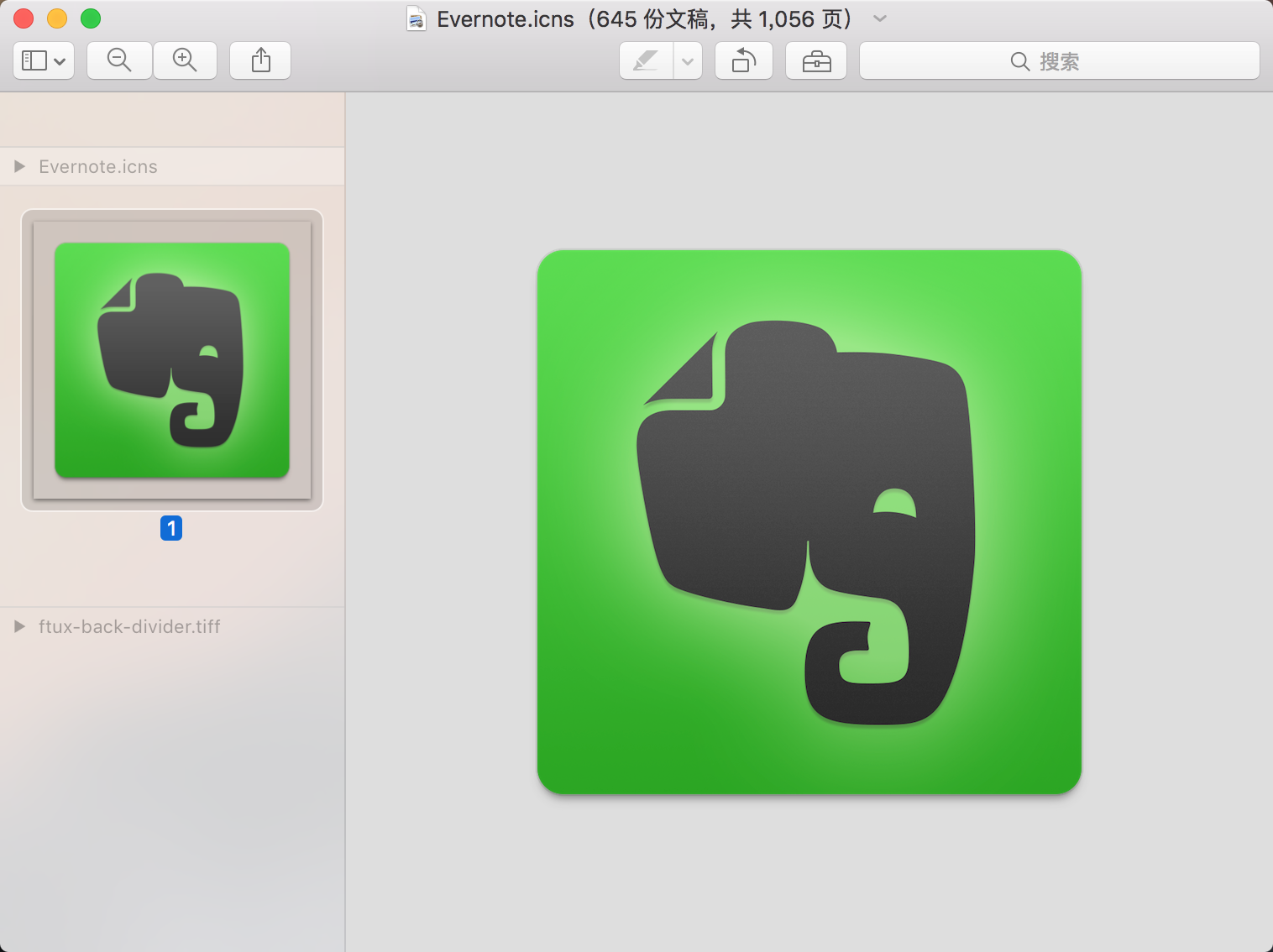Click the zoom out magnifier icon

coord(119,60)
